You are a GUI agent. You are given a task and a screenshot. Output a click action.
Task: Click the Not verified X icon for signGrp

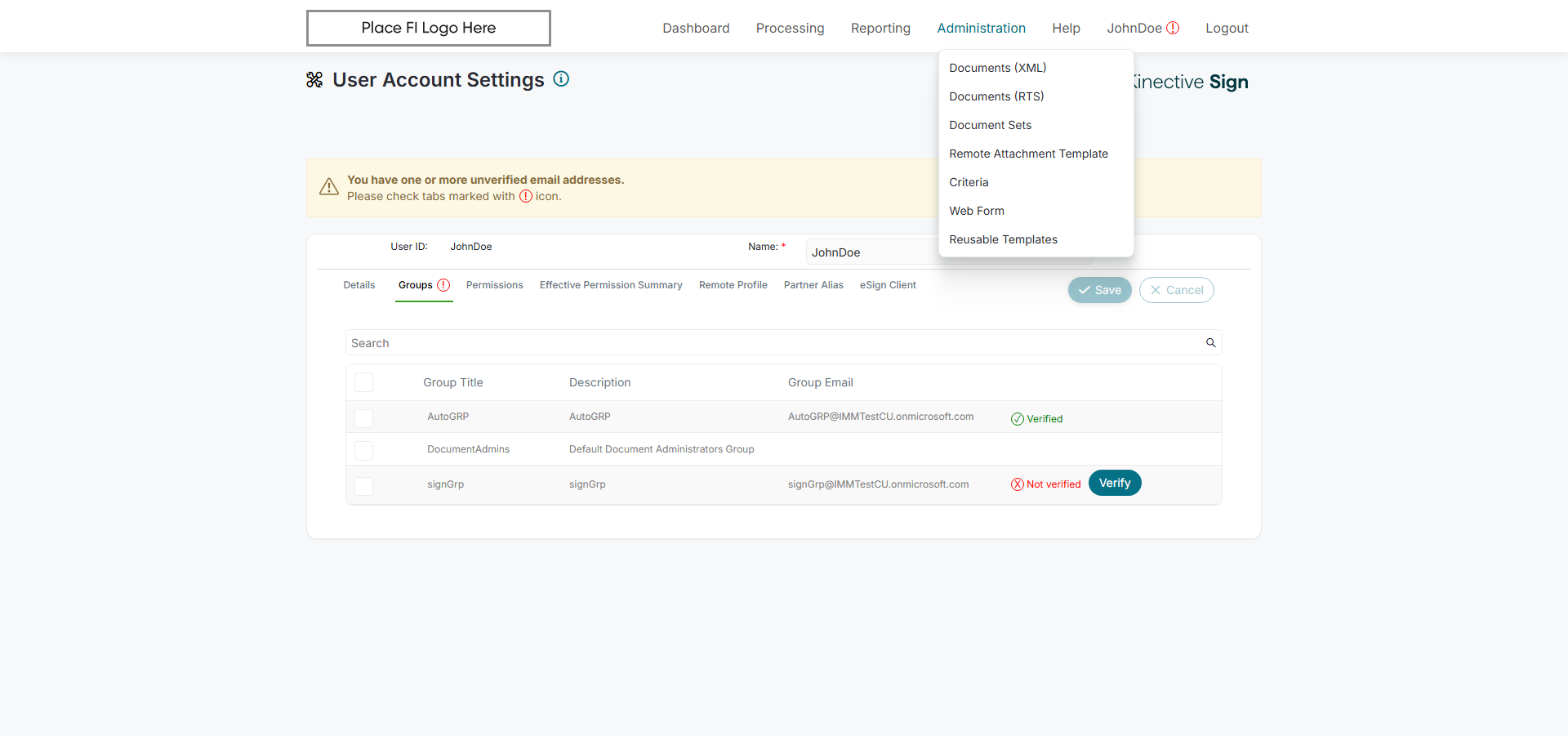[1017, 484]
